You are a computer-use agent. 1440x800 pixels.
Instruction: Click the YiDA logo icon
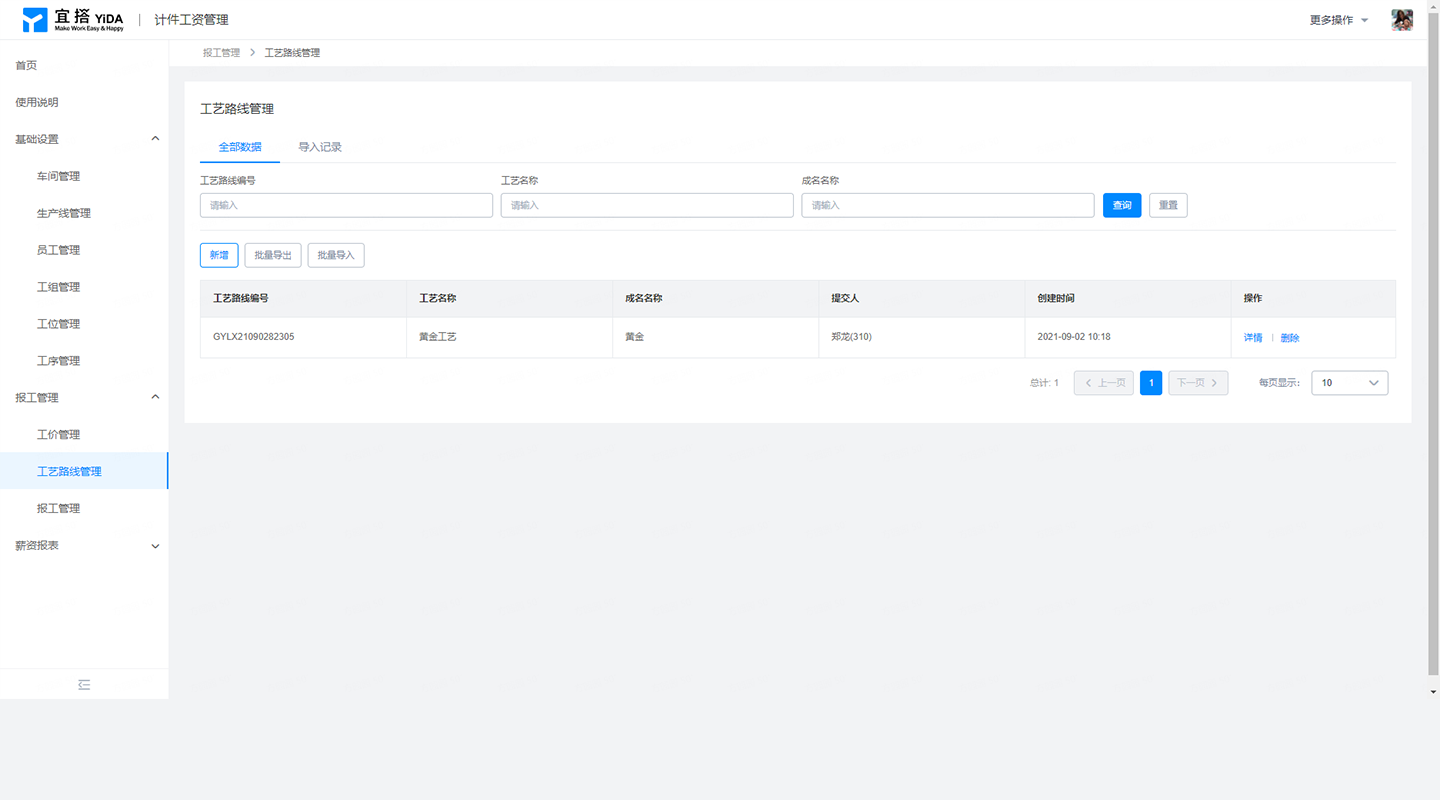click(35, 20)
